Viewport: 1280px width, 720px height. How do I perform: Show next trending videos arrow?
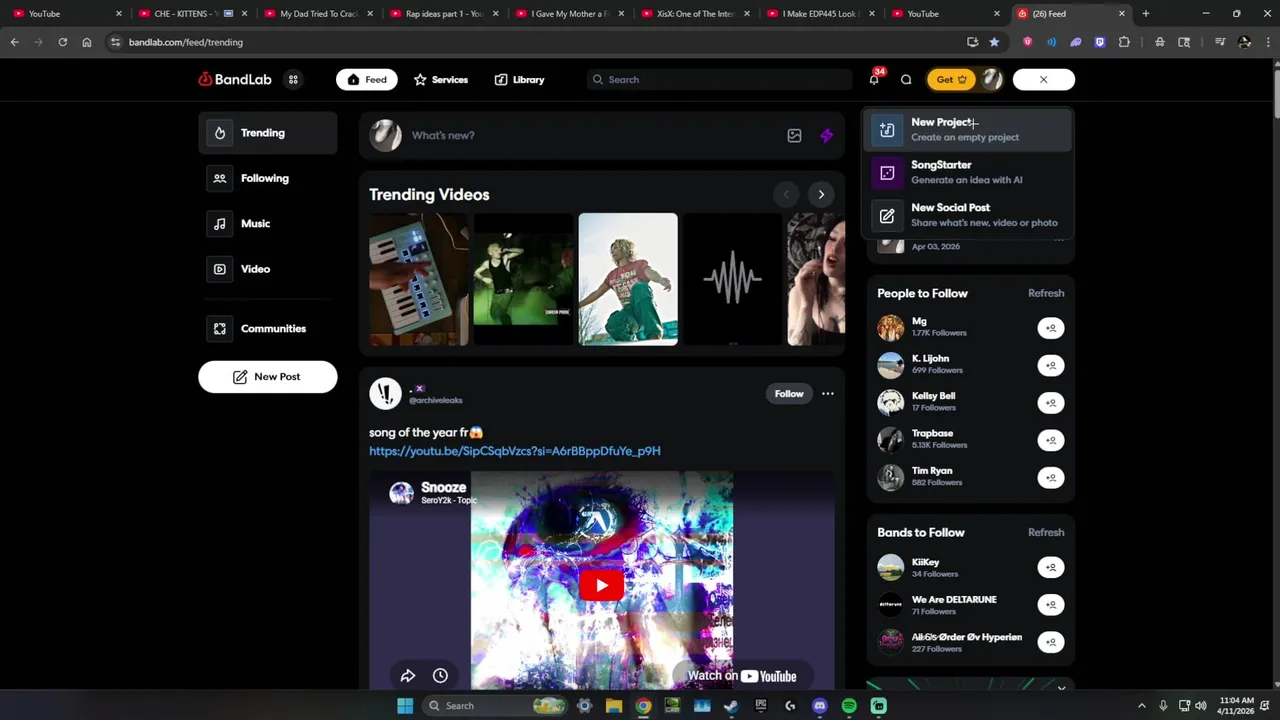pyautogui.click(x=821, y=195)
